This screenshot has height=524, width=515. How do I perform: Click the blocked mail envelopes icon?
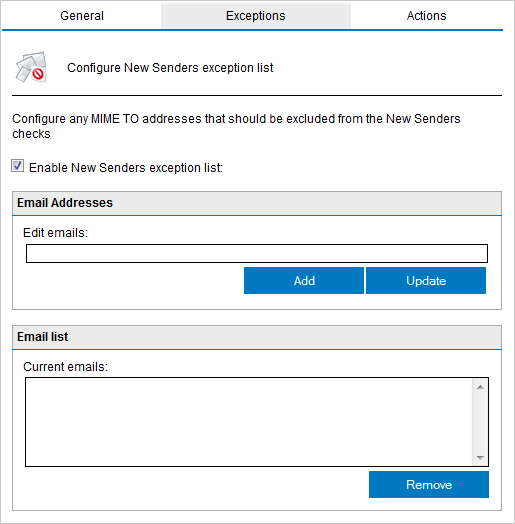click(x=31, y=68)
